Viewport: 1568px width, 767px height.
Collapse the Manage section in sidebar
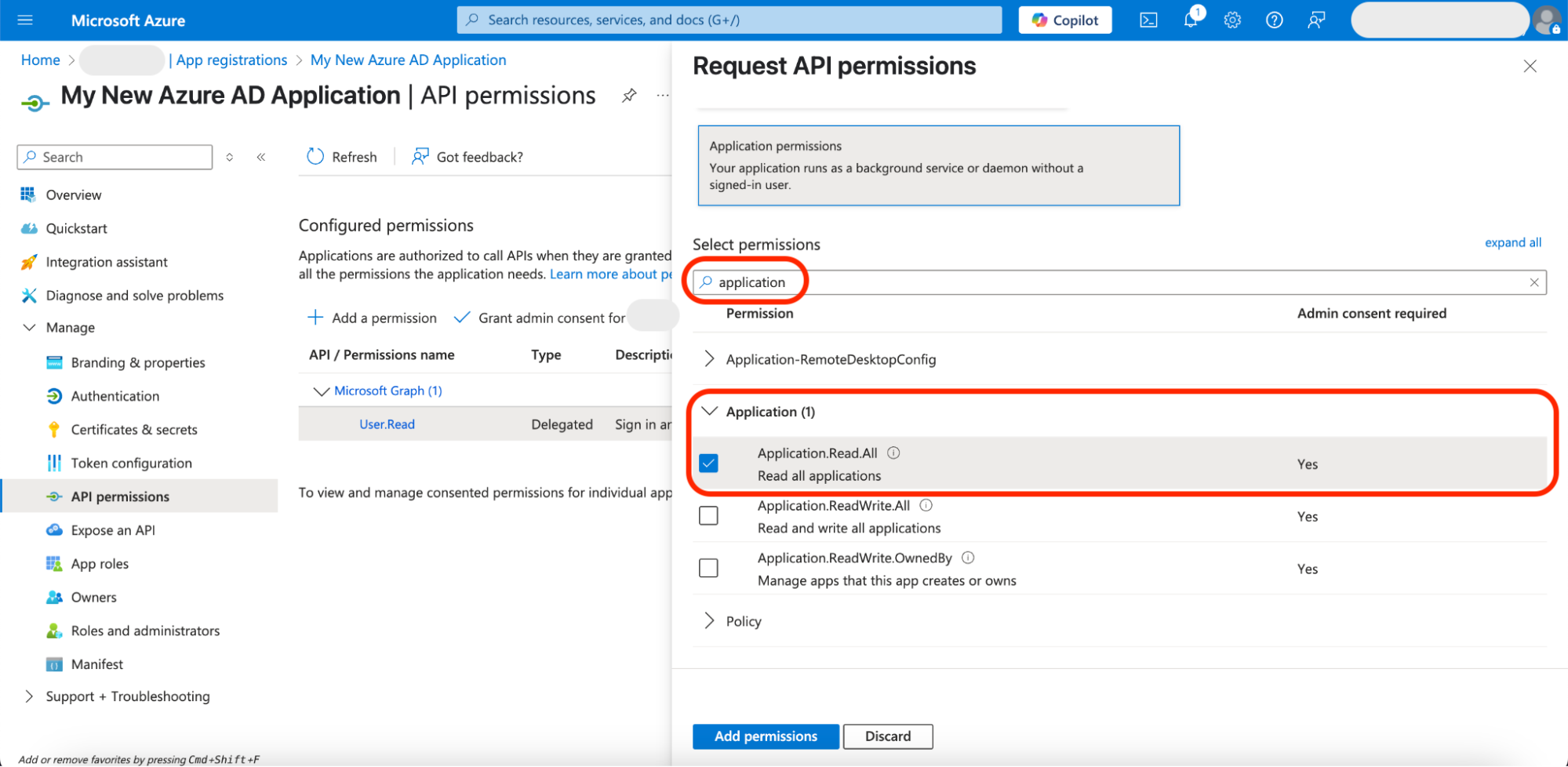(x=29, y=327)
